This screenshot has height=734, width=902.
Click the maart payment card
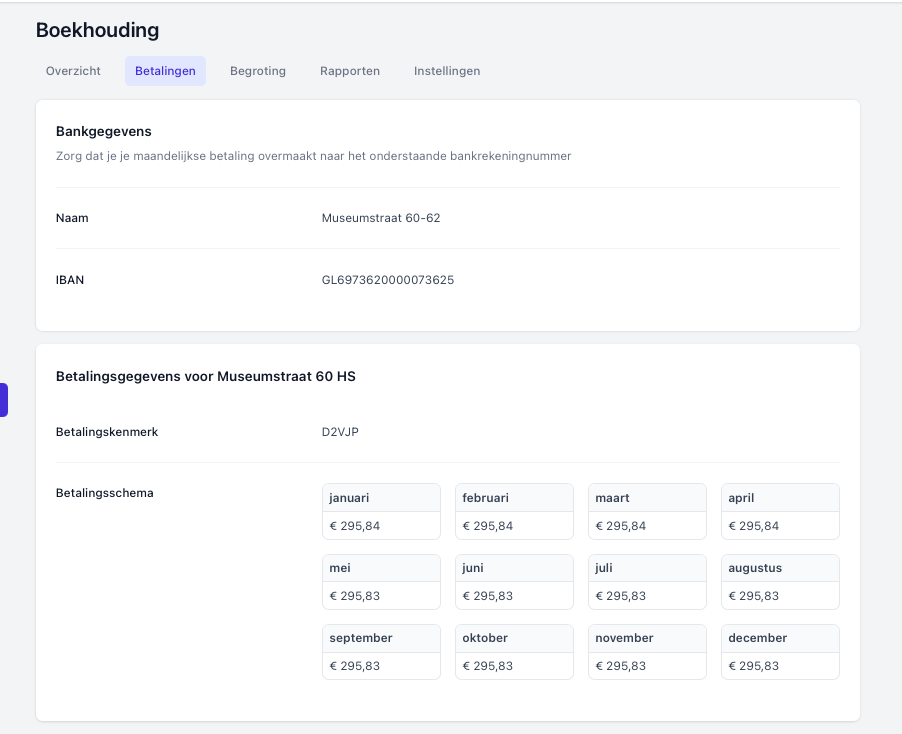coord(647,511)
